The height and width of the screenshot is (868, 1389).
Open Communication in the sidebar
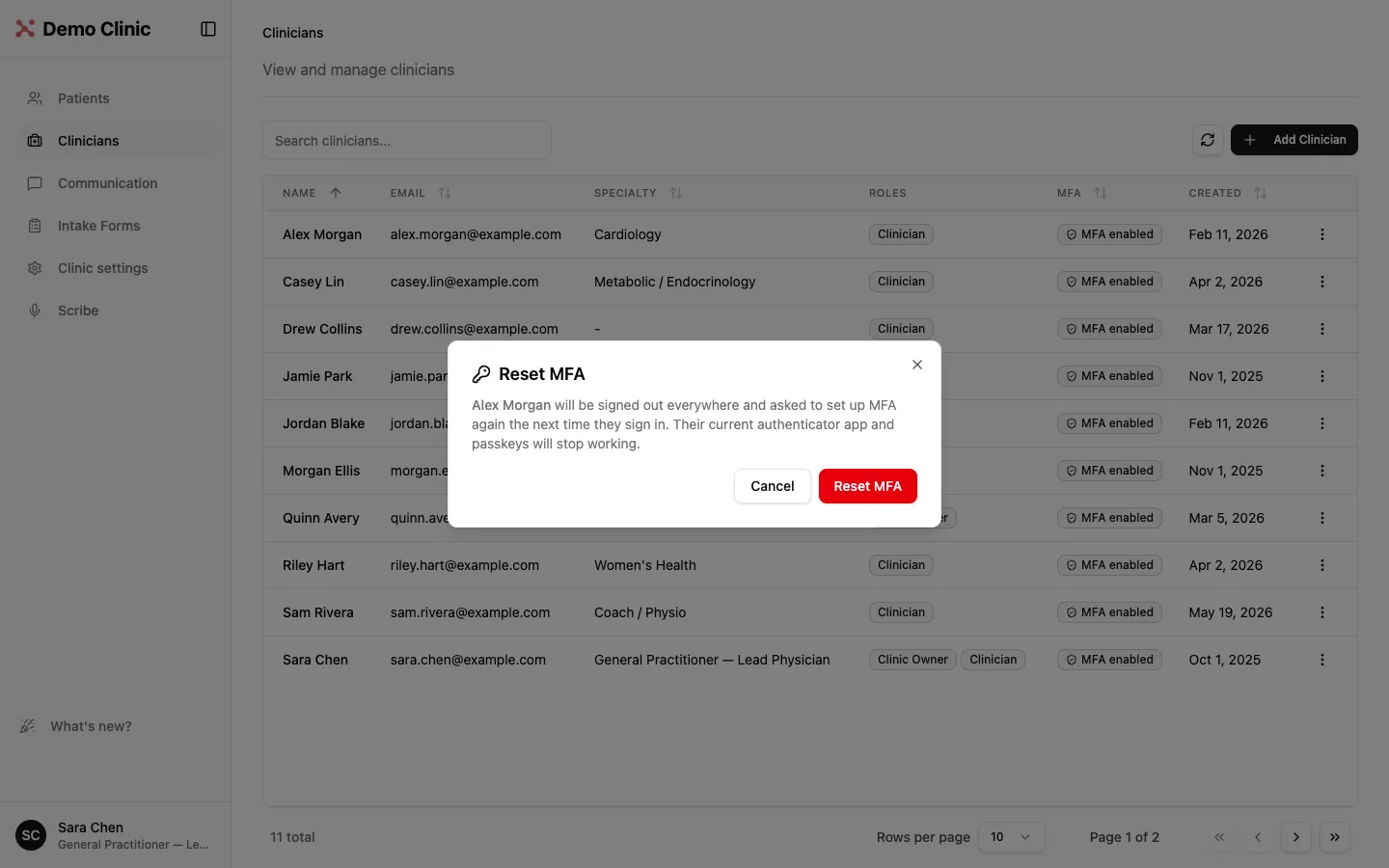(x=116, y=183)
